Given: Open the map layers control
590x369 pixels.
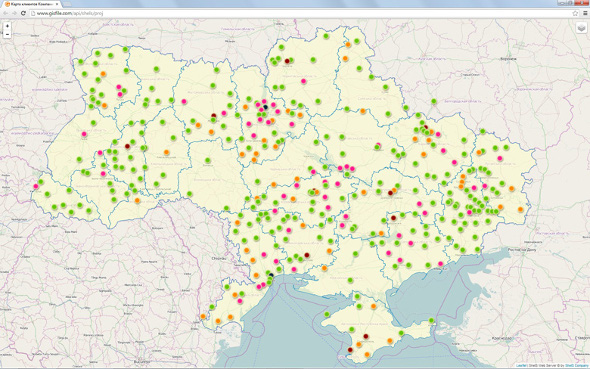Looking at the screenshot, I should pyautogui.click(x=581, y=28).
